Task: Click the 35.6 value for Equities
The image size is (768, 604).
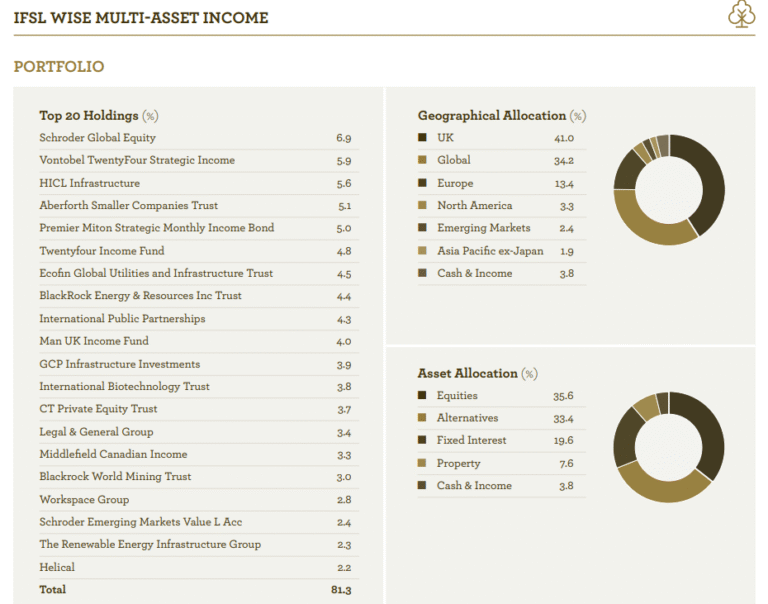Action: tap(563, 396)
